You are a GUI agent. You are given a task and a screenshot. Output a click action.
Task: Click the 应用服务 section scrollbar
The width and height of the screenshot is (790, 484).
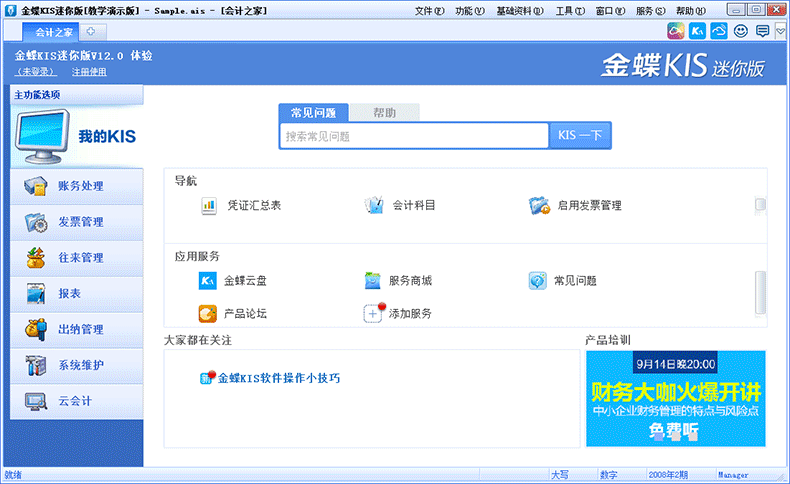(x=759, y=291)
